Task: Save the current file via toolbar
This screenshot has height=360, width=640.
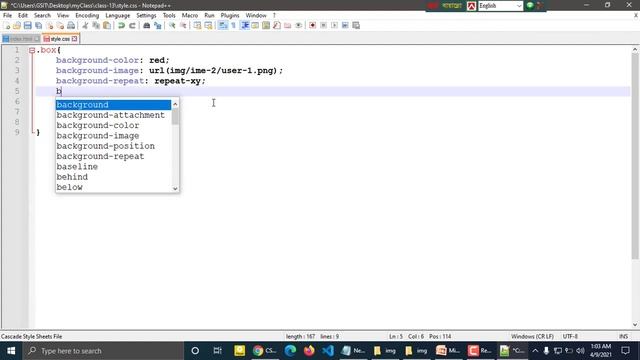Action: point(27,25)
